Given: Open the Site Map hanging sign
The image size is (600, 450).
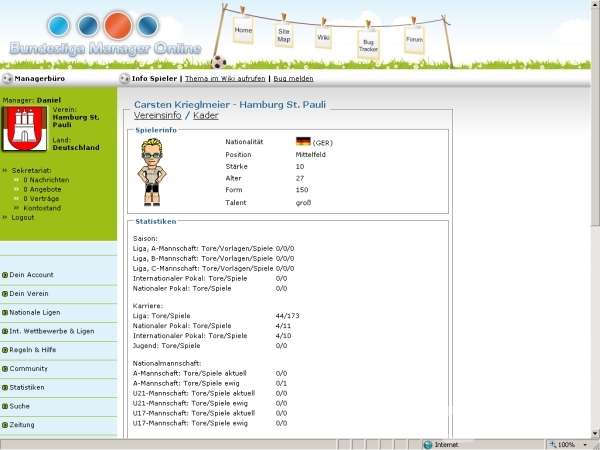Looking at the screenshot, I should coord(284,36).
